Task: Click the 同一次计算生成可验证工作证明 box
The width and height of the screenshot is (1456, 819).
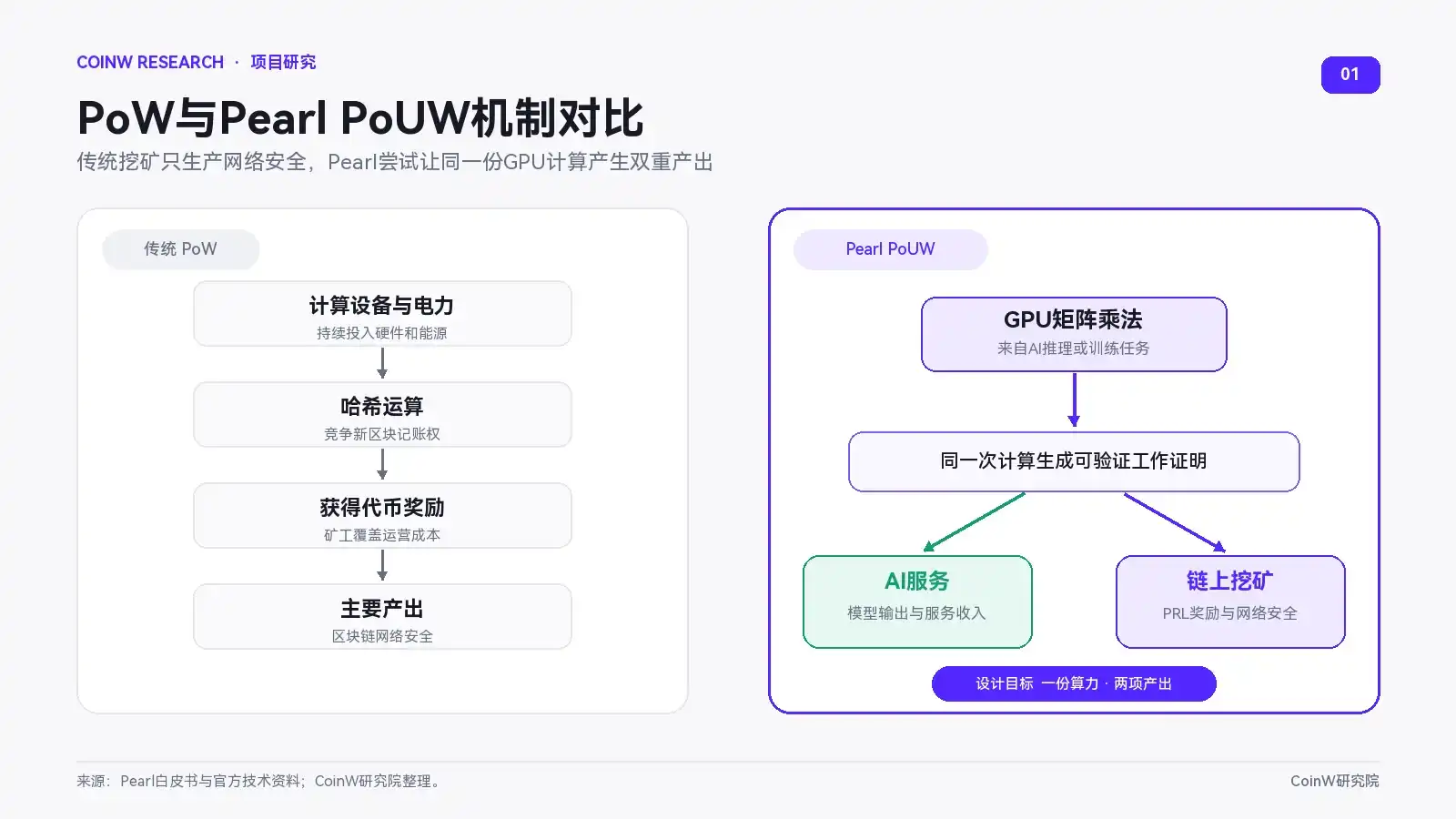Action: click(1074, 461)
